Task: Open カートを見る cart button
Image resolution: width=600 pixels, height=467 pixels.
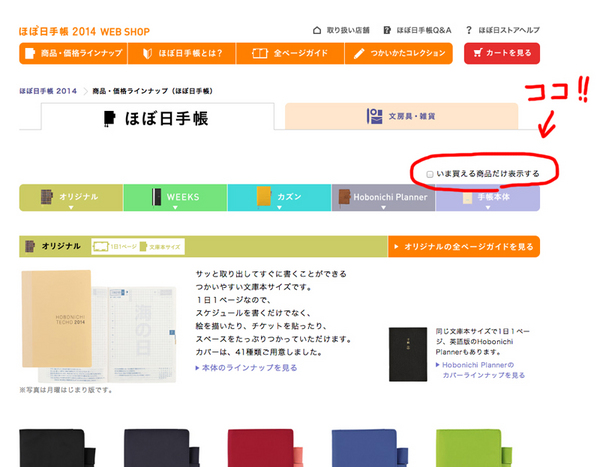Action: click(501, 52)
